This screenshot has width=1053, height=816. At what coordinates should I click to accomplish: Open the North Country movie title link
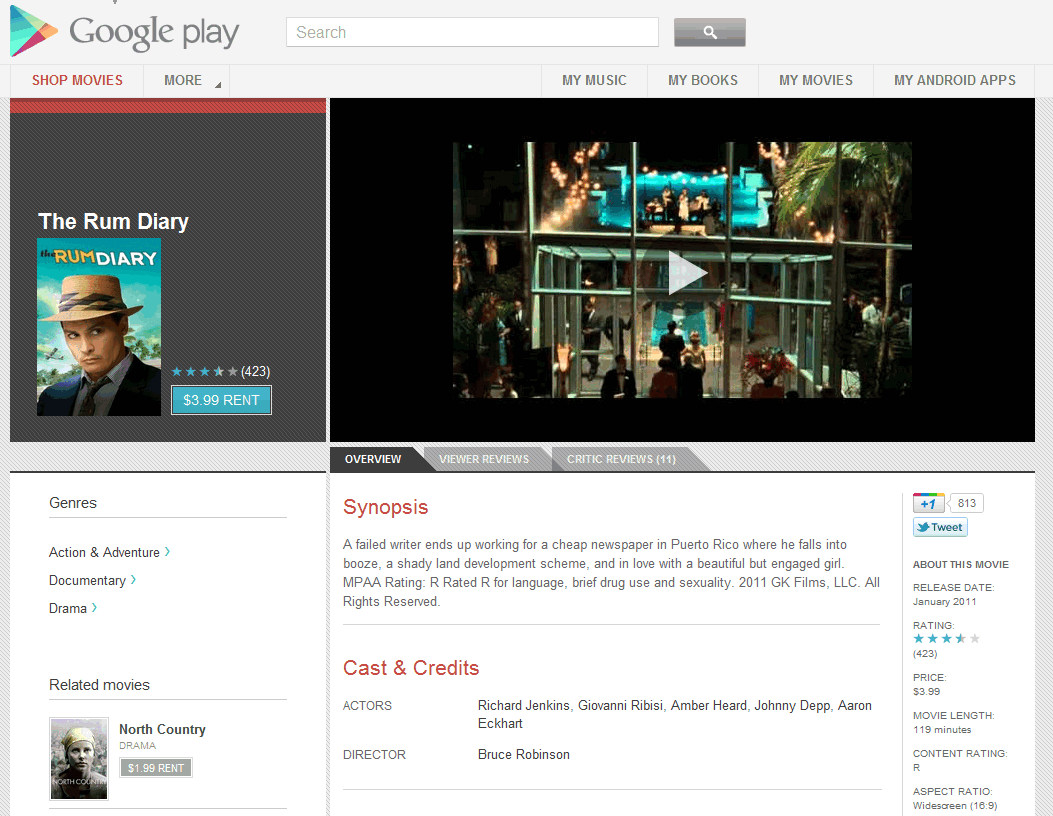click(163, 729)
